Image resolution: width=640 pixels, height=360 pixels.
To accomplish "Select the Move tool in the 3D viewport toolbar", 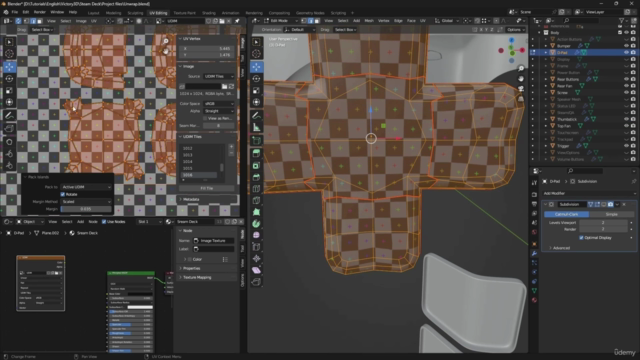I will point(256,67).
